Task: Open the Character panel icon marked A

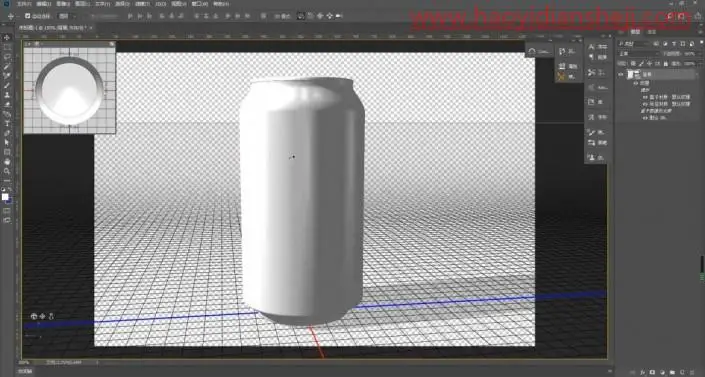Action: tap(591, 47)
